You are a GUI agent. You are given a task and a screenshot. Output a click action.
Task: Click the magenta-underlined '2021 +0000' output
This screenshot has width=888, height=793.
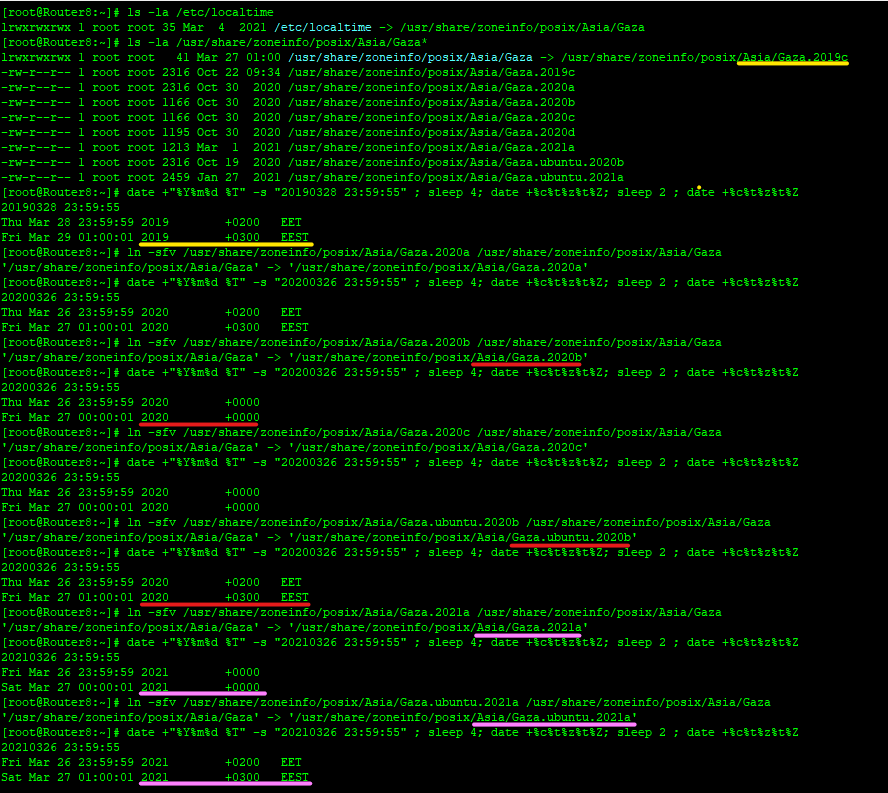click(200, 688)
